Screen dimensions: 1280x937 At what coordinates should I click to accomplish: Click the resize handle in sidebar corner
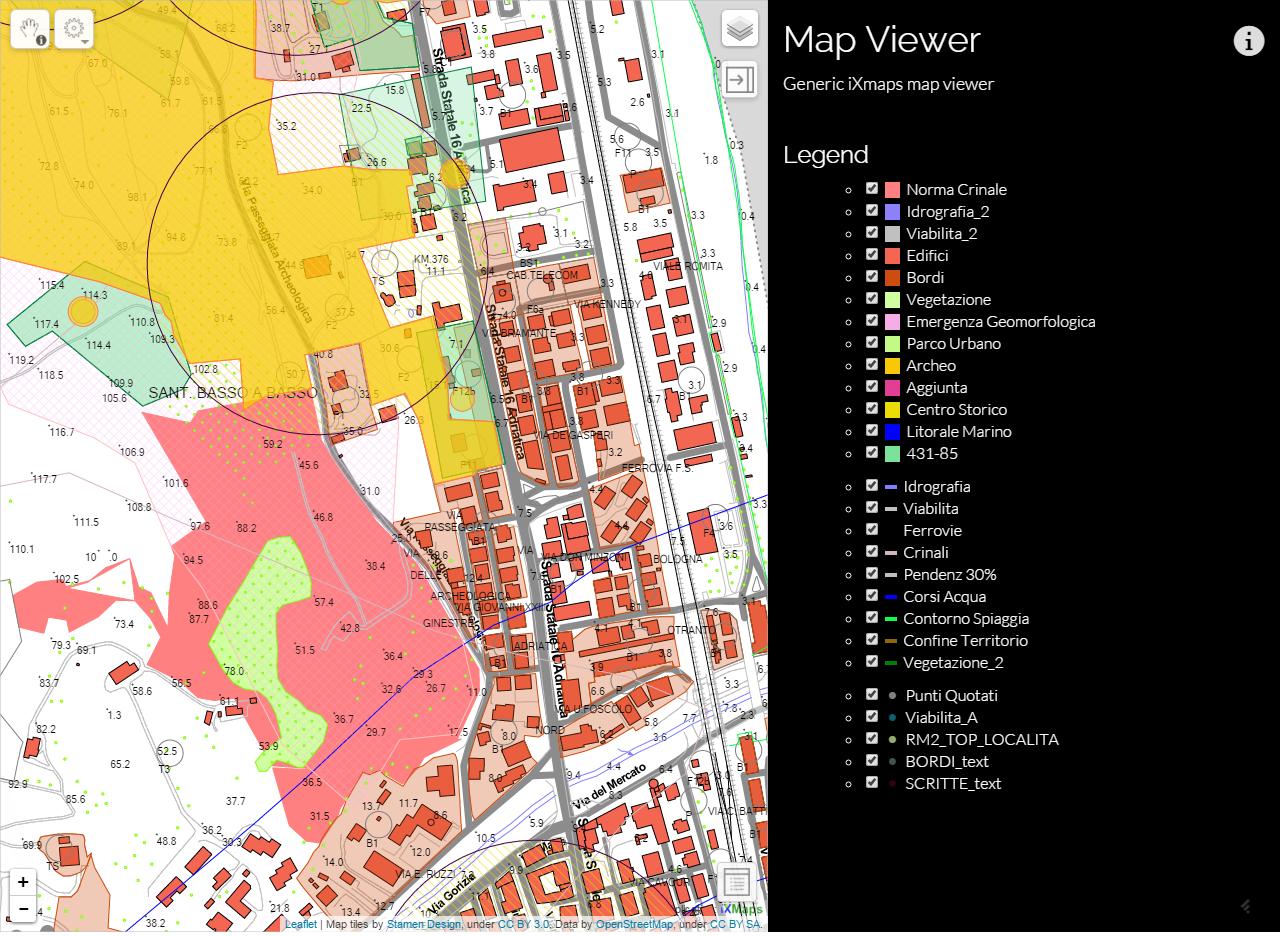[1246, 906]
